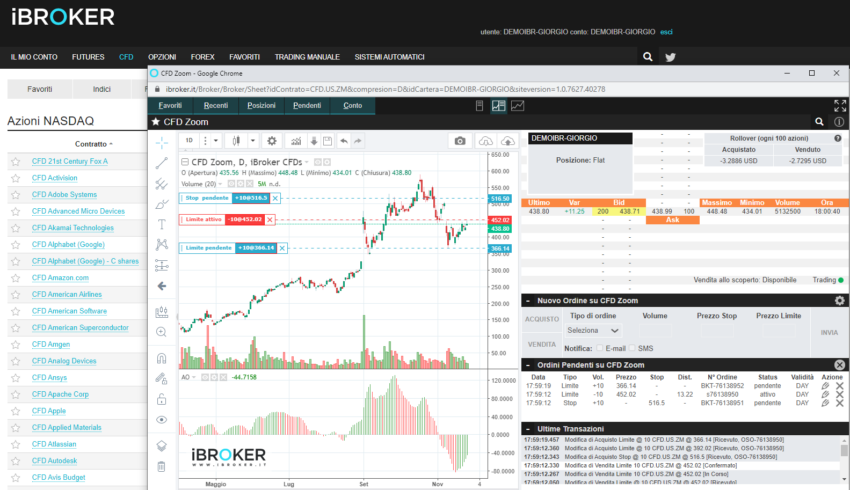Open chart settings gear in chart toolbar

pyautogui.click(x=272, y=141)
